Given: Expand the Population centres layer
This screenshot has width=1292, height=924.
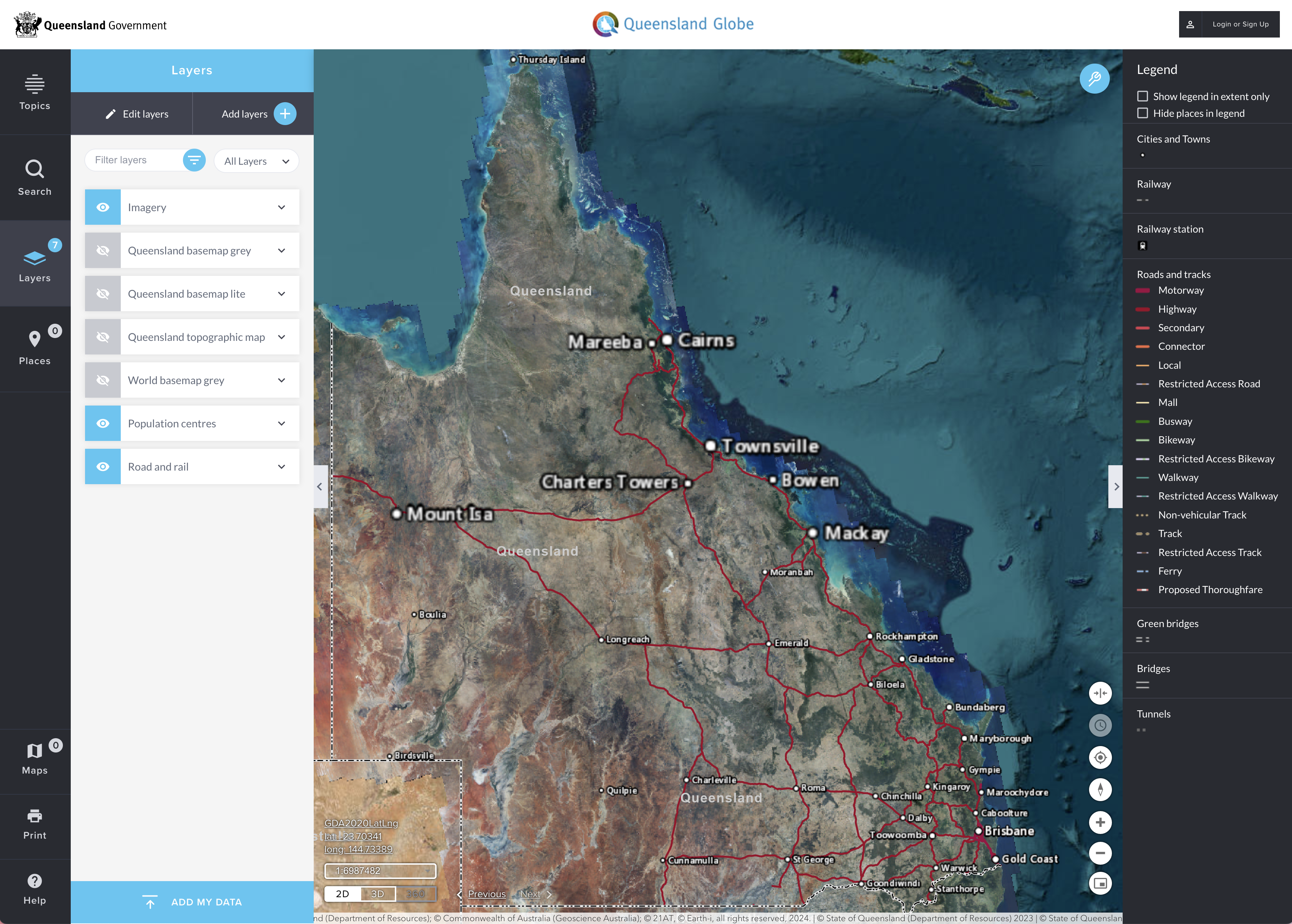Looking at the screenshot, I should click(281, 423).
